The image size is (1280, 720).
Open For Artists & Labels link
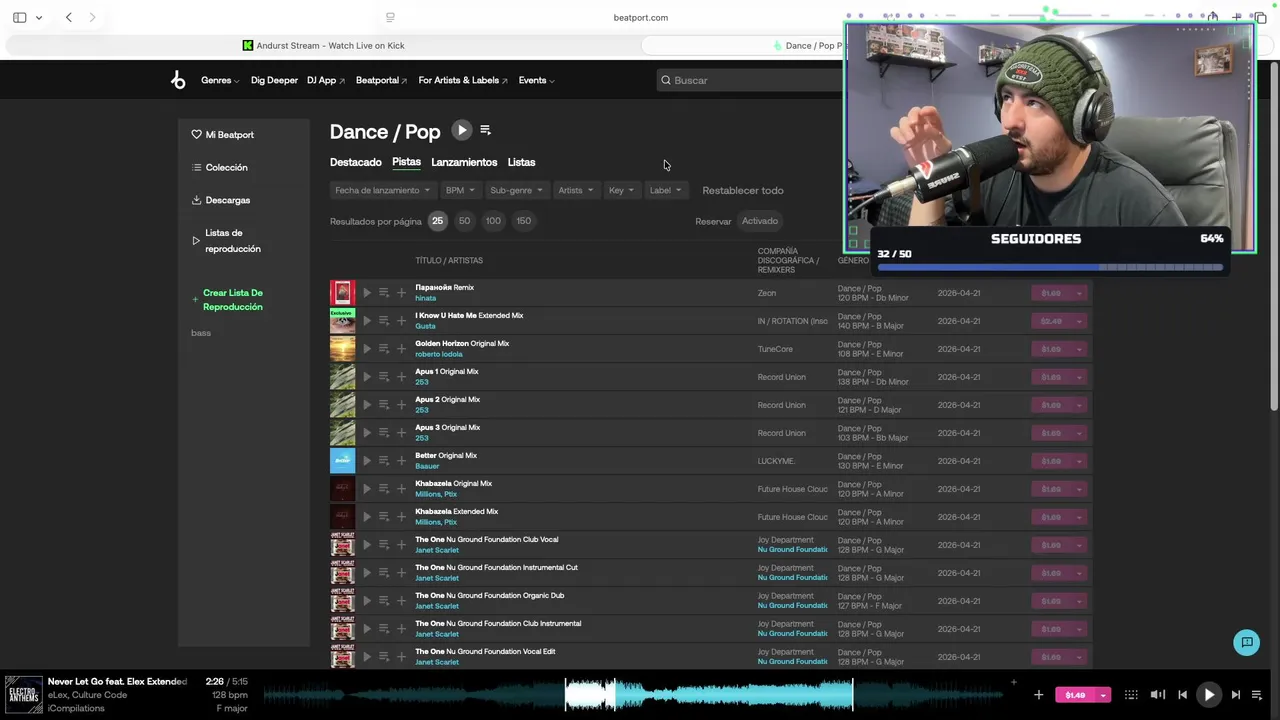(463, 80)
